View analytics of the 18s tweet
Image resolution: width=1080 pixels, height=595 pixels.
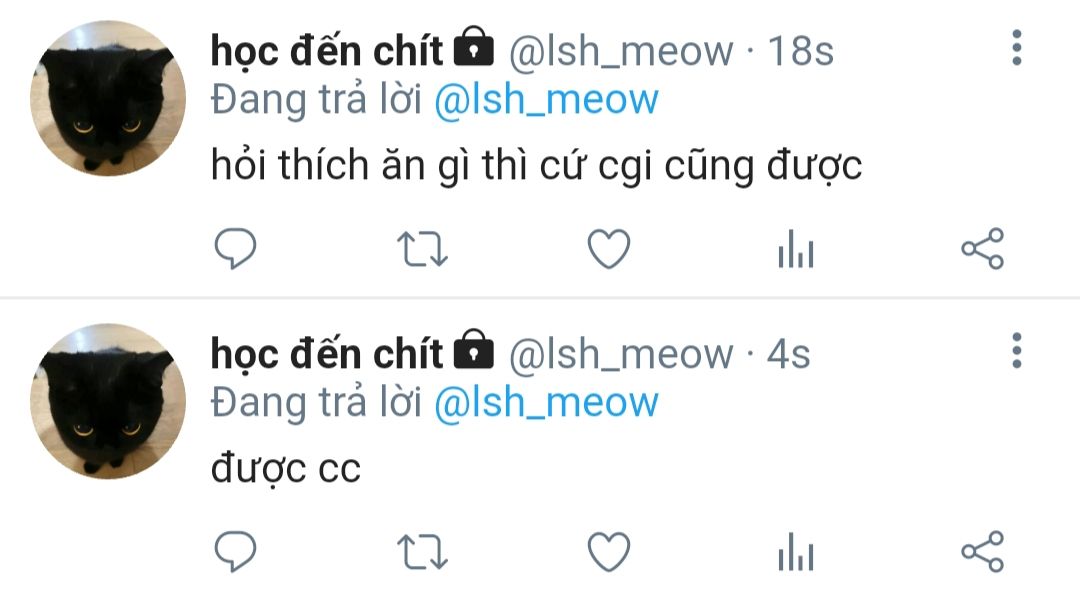click(796, 249)
